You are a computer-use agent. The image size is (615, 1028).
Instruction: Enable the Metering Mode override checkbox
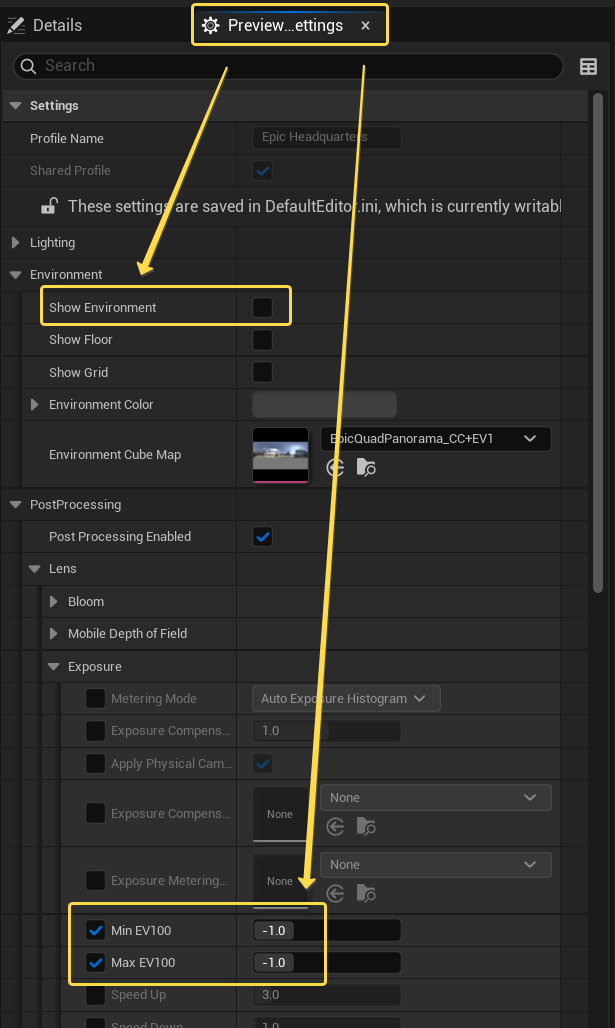click(95, 698)
